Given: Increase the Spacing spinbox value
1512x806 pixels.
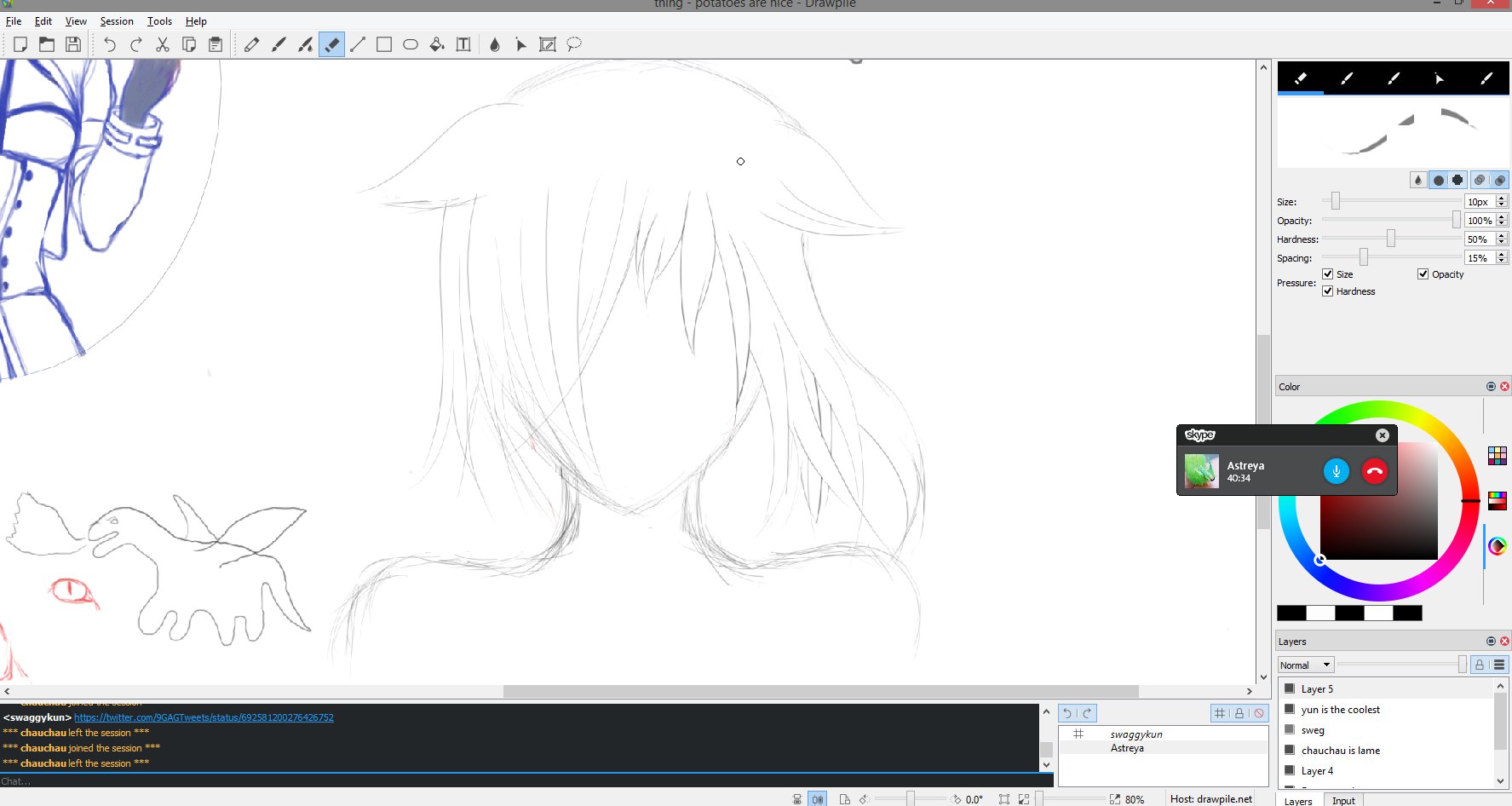Looking at the screenshot, I should click(1502, 255).
